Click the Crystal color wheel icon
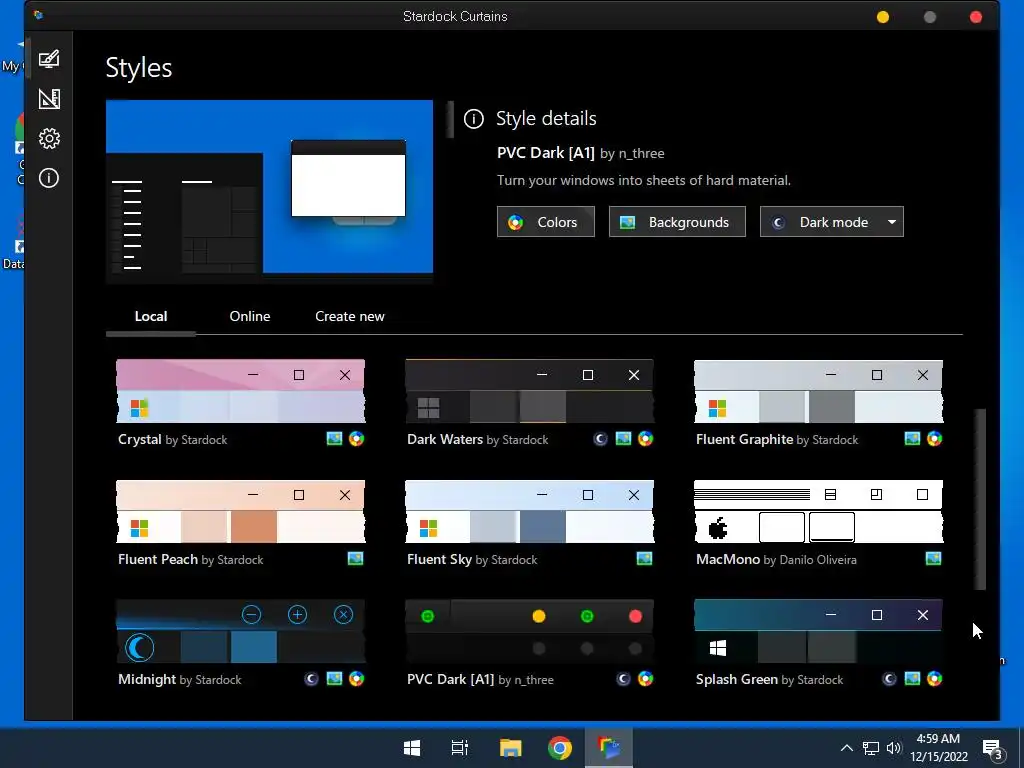The image size is (1024, 768). tap(357, 438)
